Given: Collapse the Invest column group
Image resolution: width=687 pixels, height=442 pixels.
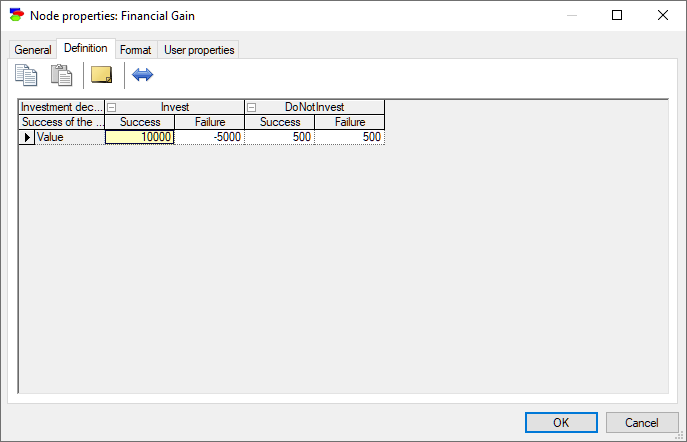Looking at the screenshot, I should 112,107.
